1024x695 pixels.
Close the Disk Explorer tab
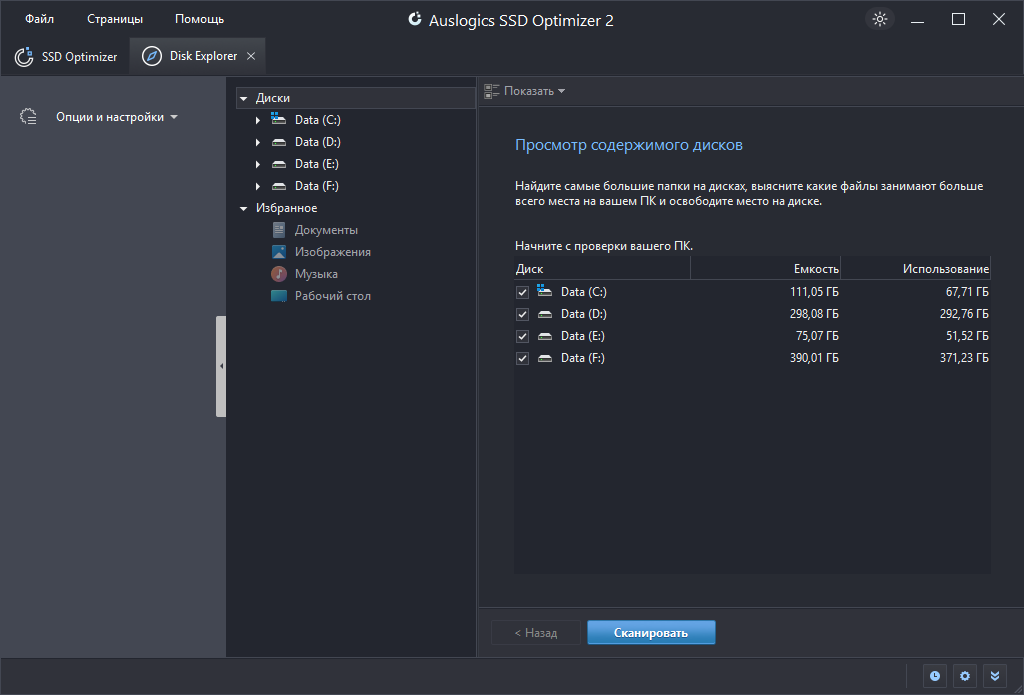(251, 56)
